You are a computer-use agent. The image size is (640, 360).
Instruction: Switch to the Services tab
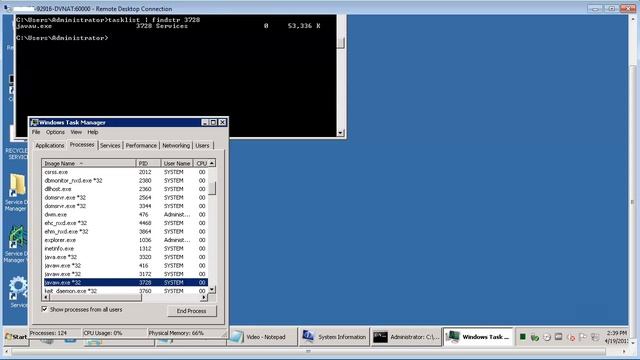tap(110, 146)
